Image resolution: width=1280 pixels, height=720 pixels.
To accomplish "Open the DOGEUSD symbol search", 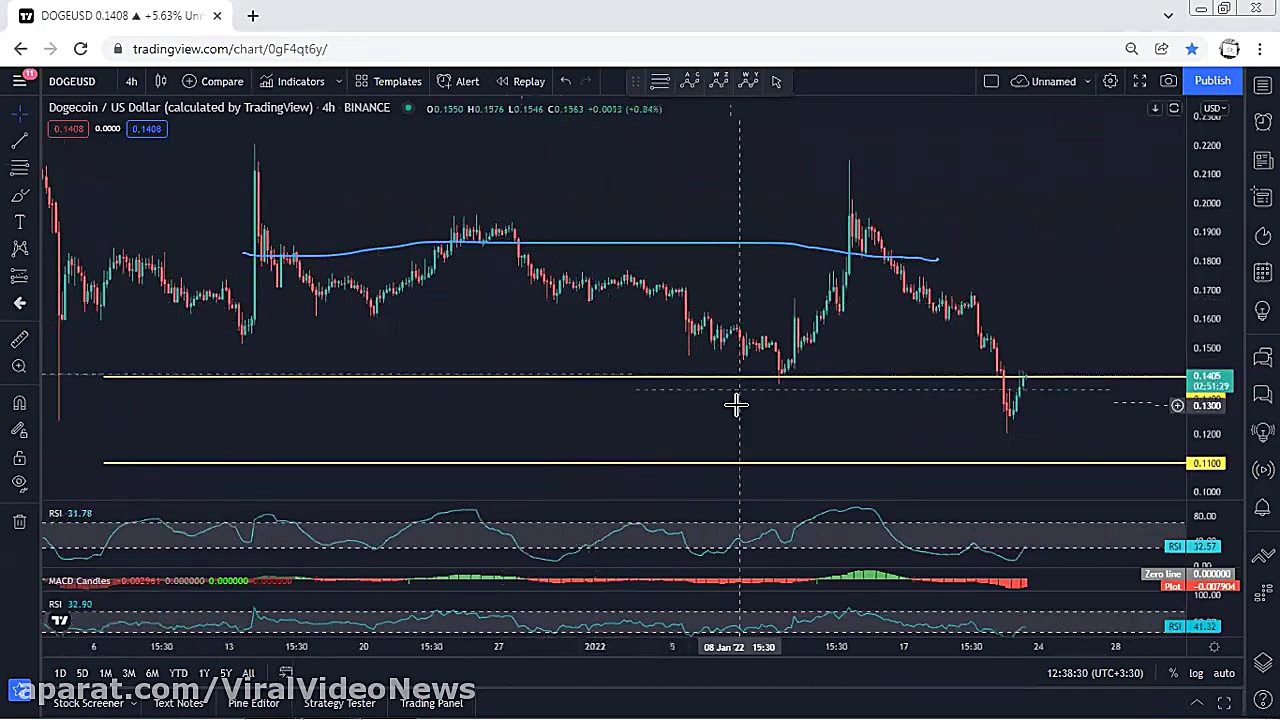I will (72, 81).
